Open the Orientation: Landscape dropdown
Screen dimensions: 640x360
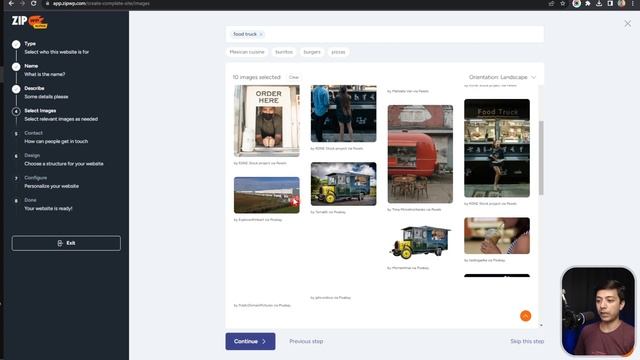[502, 77]
